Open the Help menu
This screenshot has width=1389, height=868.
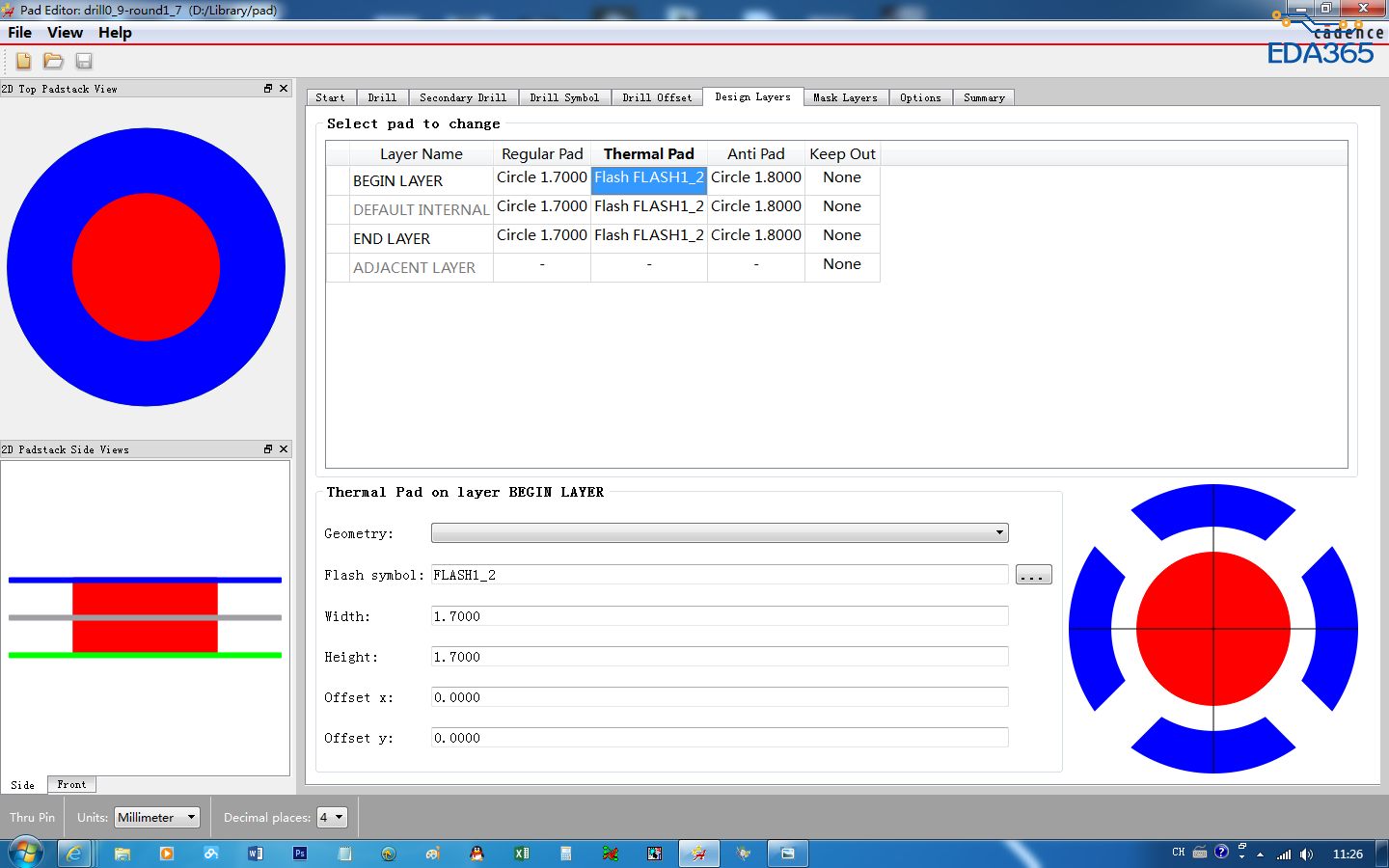click(115, 33)
